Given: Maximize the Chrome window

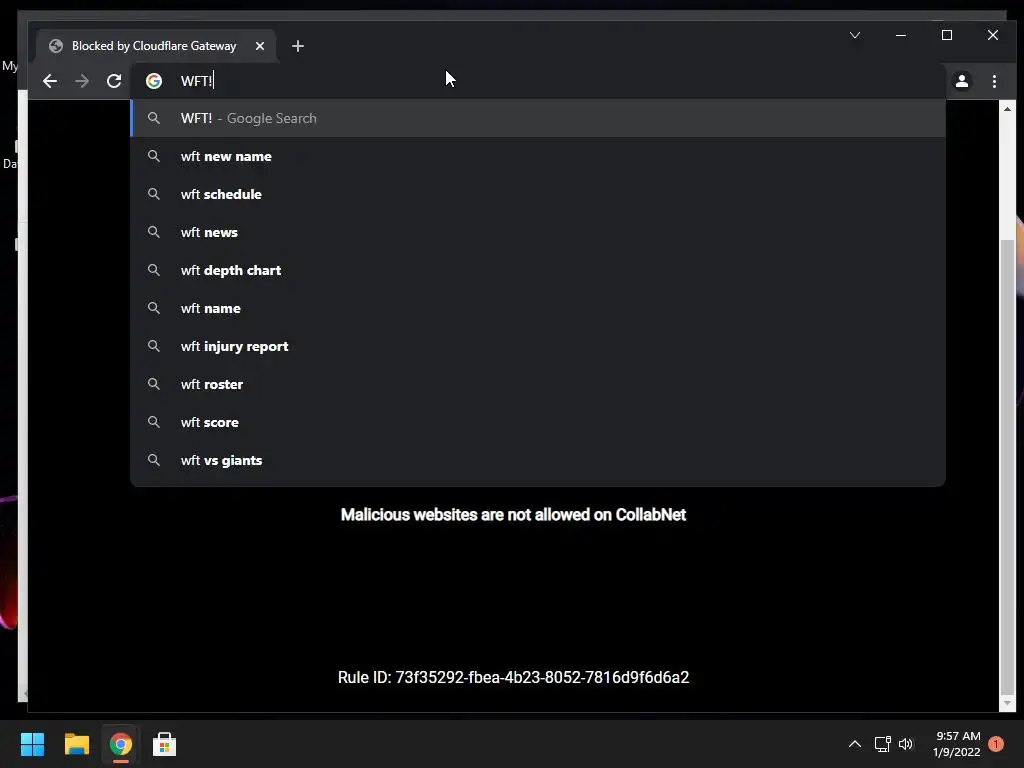Looking at the screenshot, I should 947,35.
